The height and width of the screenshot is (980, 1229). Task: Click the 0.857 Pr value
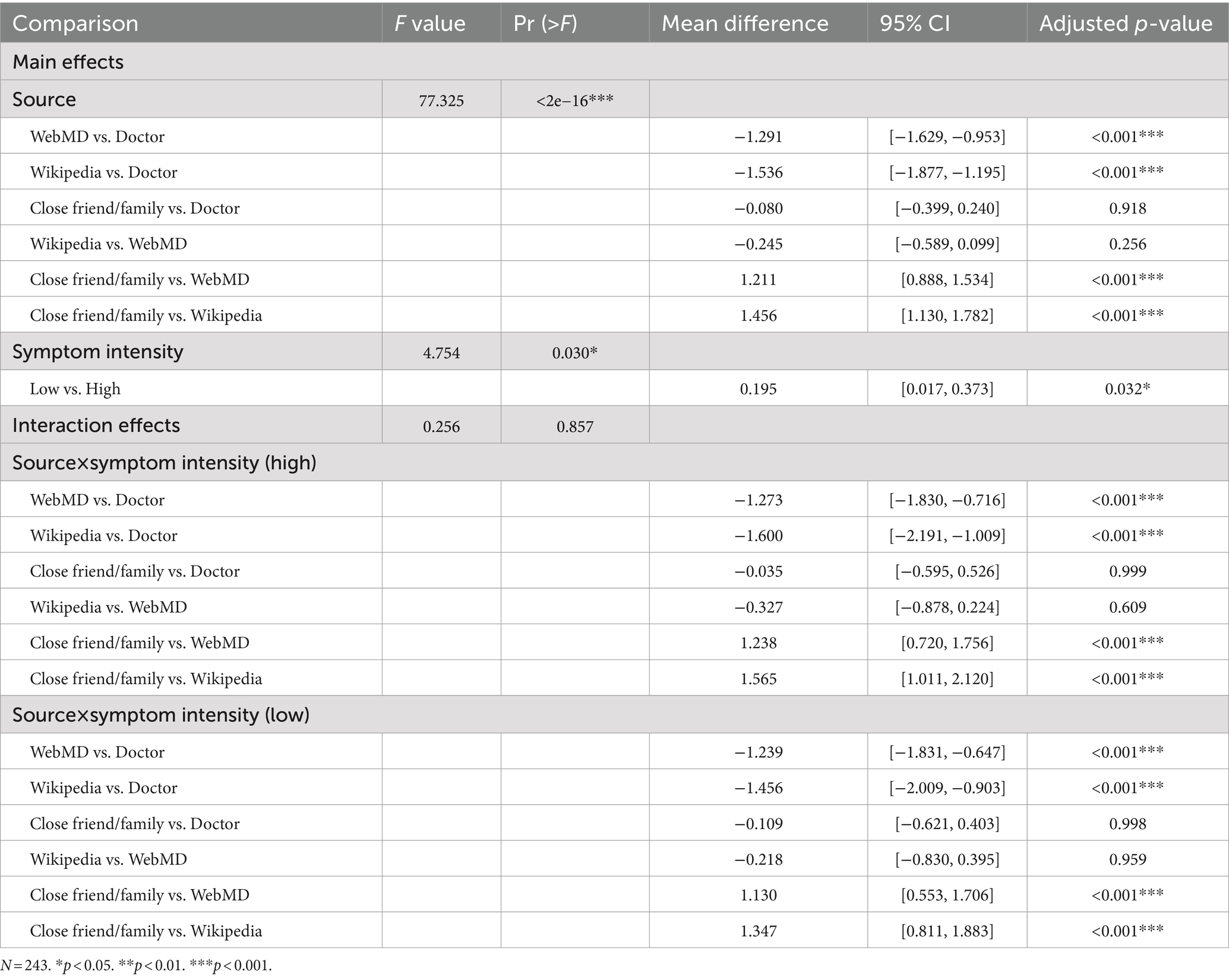575,427
